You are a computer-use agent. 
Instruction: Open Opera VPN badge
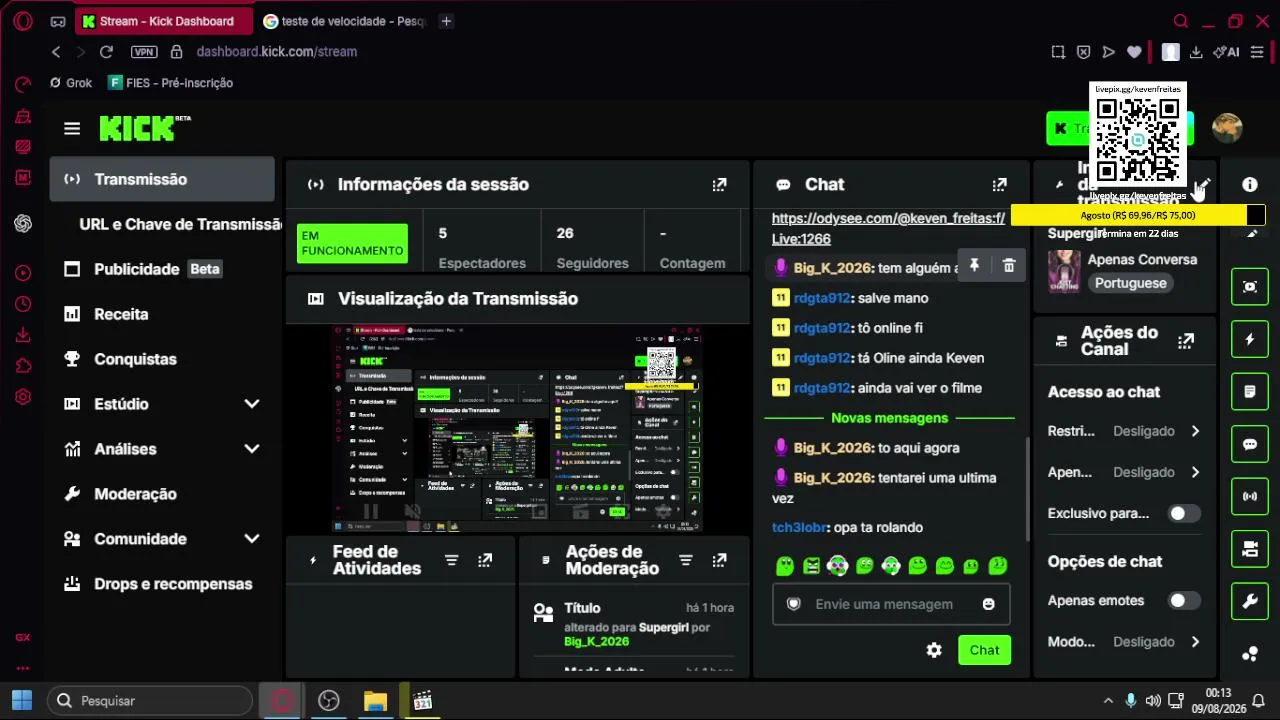click(x=144, y=52)
